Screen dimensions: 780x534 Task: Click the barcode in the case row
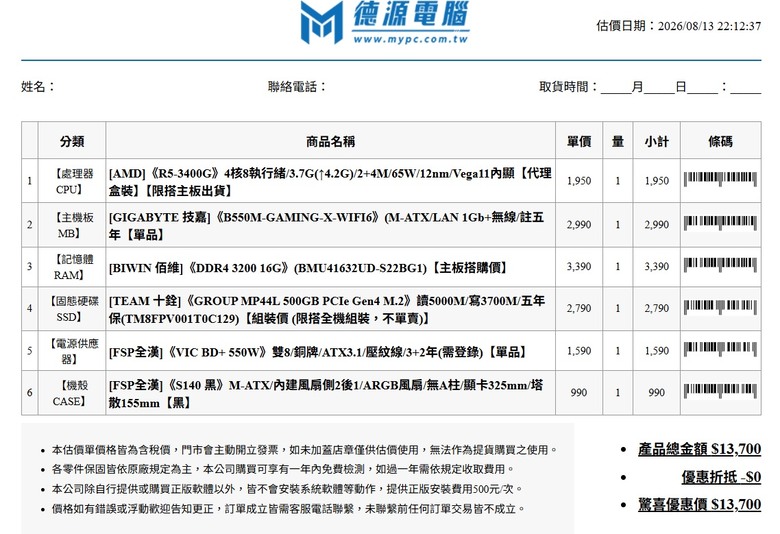[x=720, y=391]
